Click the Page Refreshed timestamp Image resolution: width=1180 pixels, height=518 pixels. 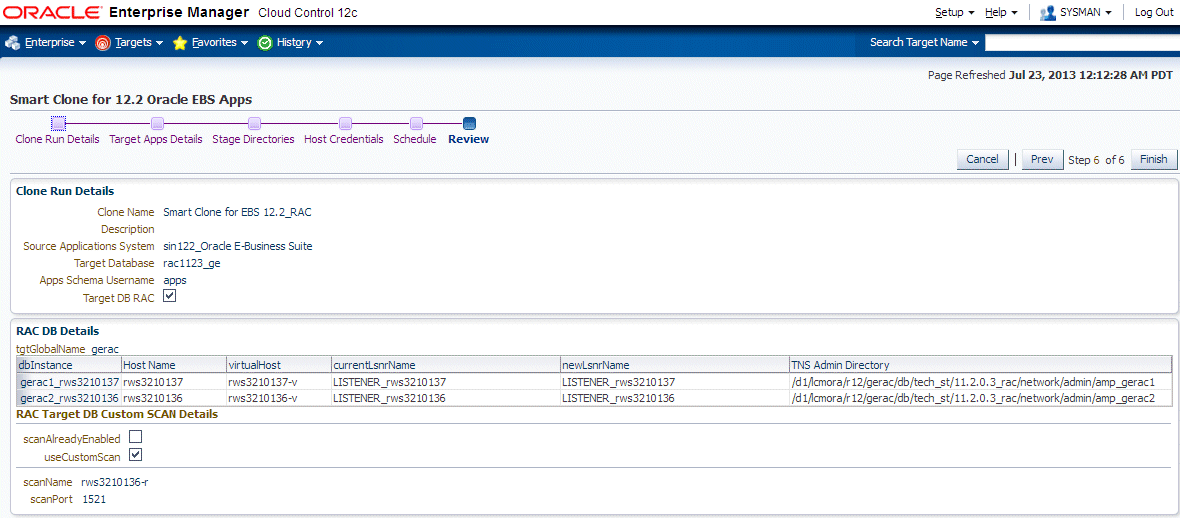[1050, 75]
